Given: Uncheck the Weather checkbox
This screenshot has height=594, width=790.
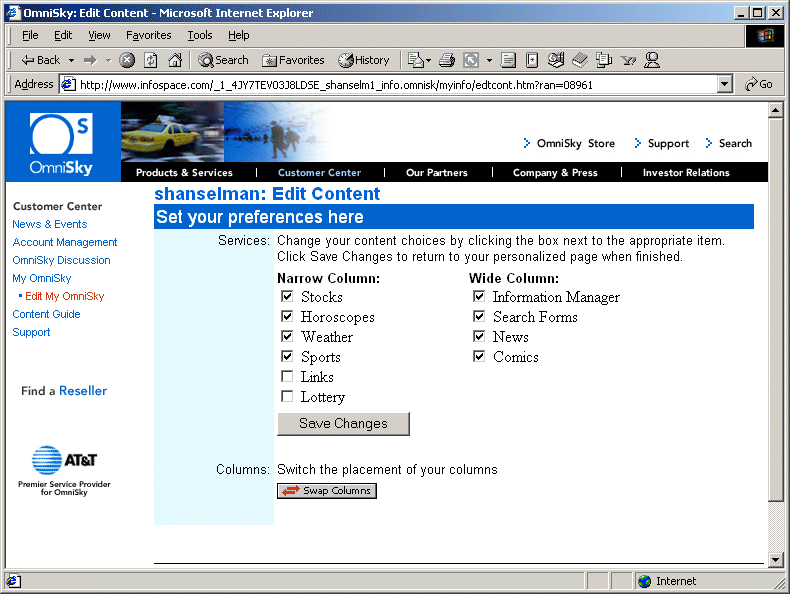Looking at the screenshot, I should [287, 336].
